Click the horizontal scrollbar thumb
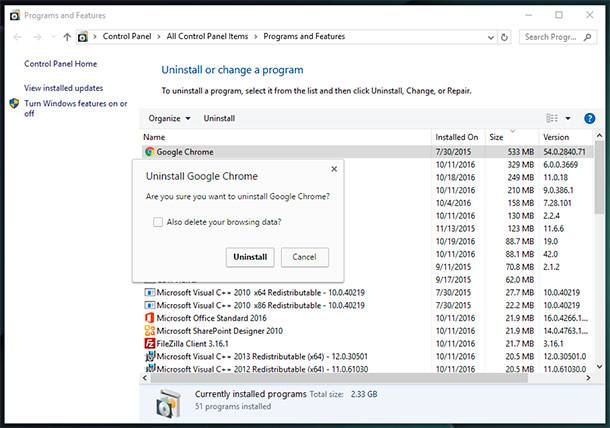Viewport: 610px width, 428px height. [339, 378]
